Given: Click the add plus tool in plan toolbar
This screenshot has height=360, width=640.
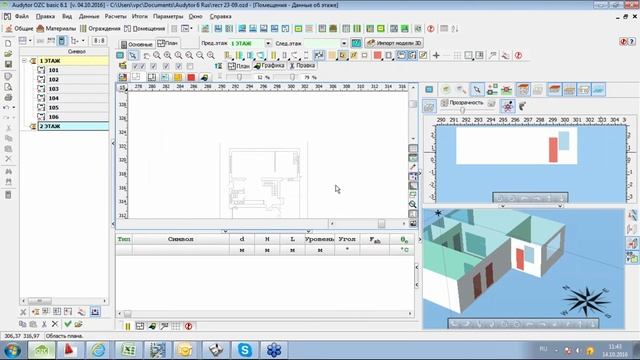Looking at the screenshot, I should [436, 56].
